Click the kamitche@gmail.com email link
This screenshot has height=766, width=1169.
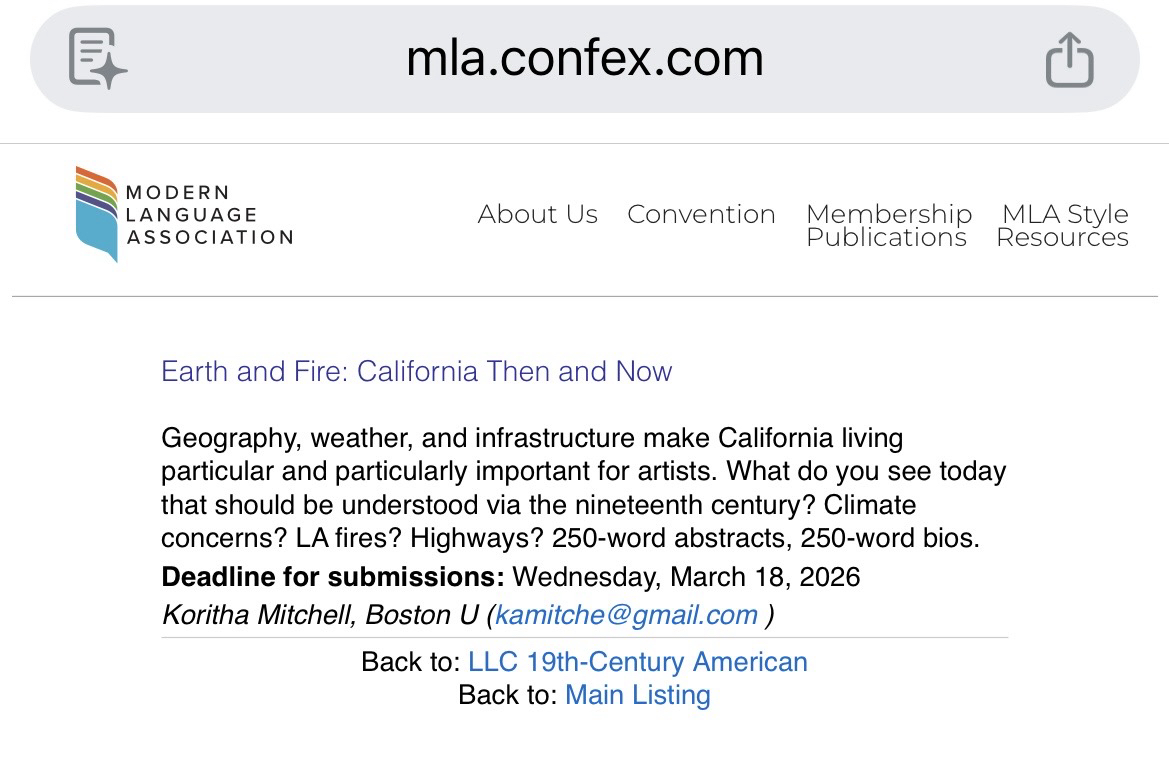point(626,615)
